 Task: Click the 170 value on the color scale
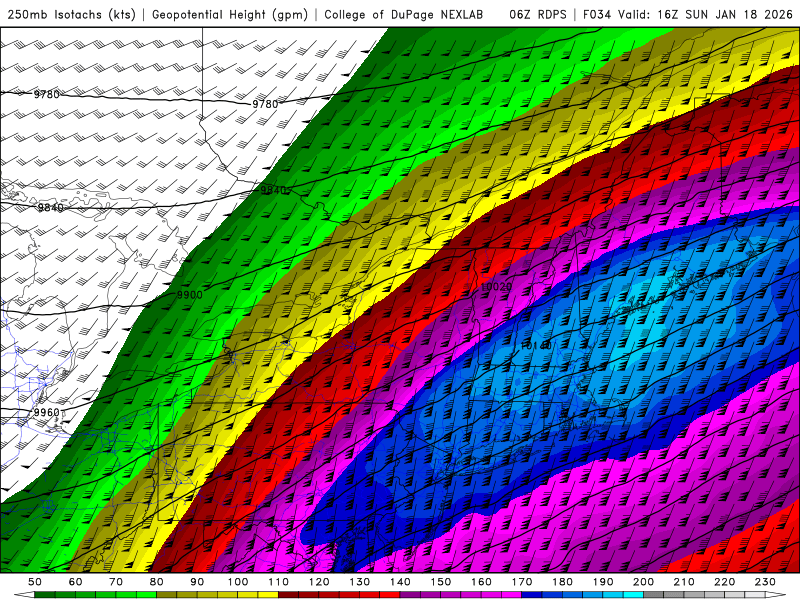tap(521, 582)
